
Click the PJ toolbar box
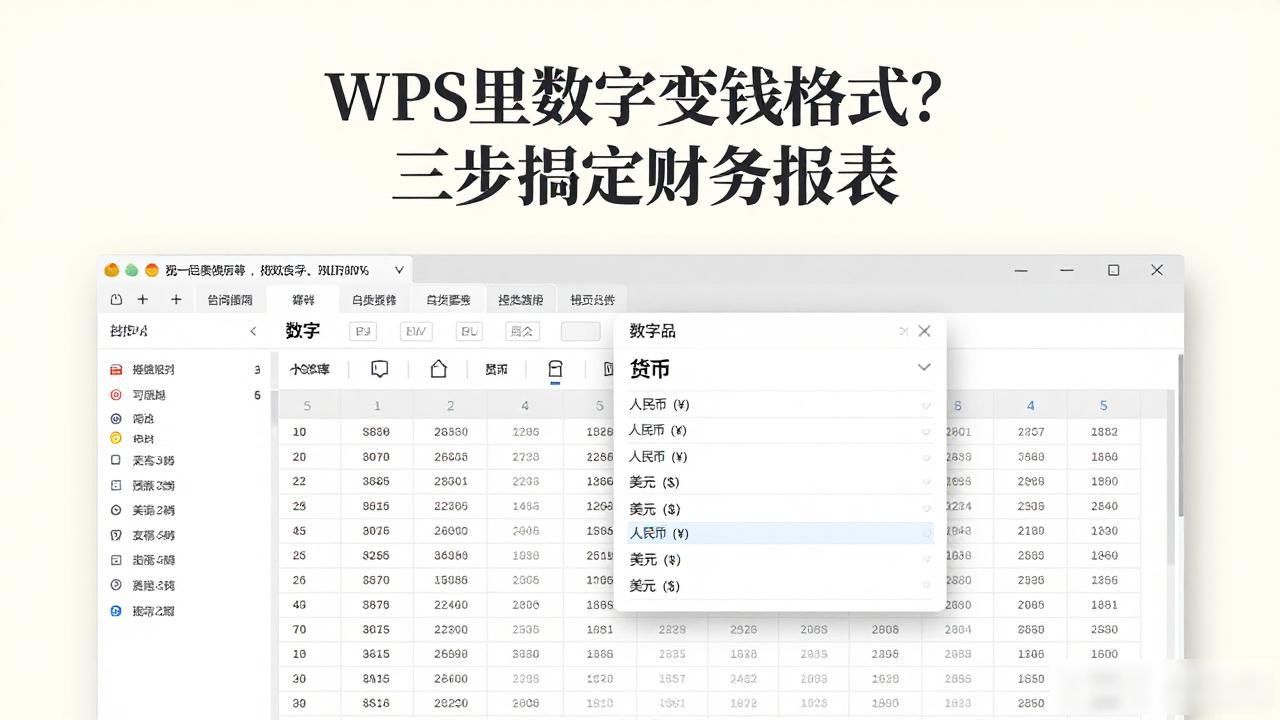[363, 331]
